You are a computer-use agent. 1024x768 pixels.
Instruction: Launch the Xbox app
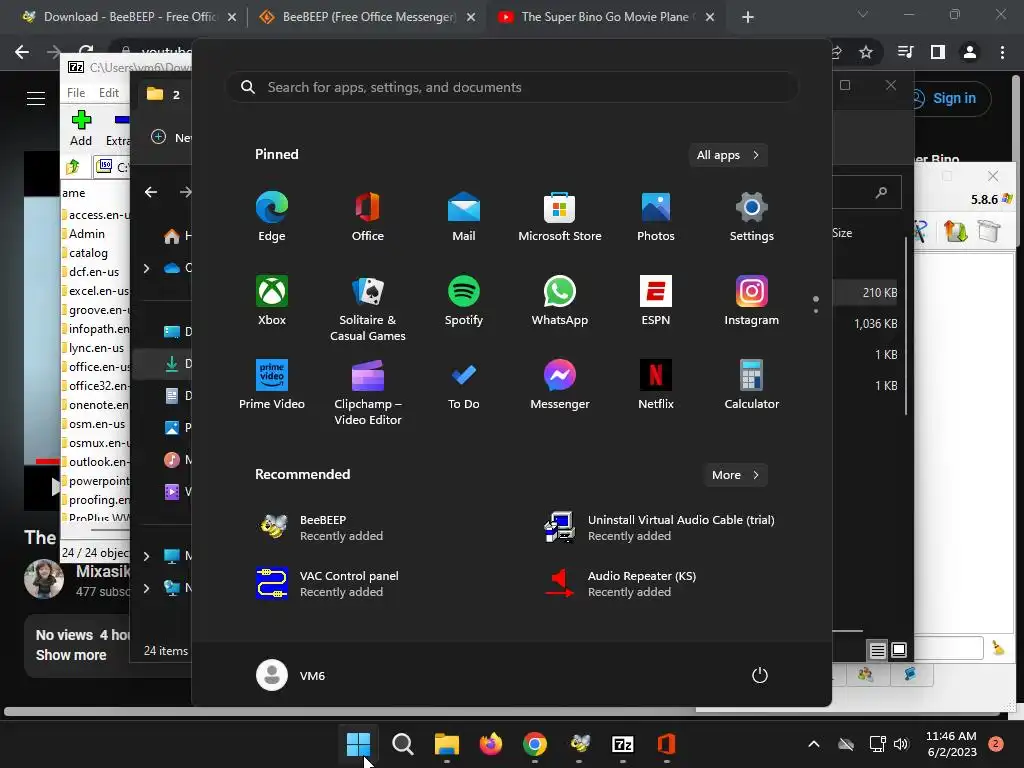(x=272, y=300)
